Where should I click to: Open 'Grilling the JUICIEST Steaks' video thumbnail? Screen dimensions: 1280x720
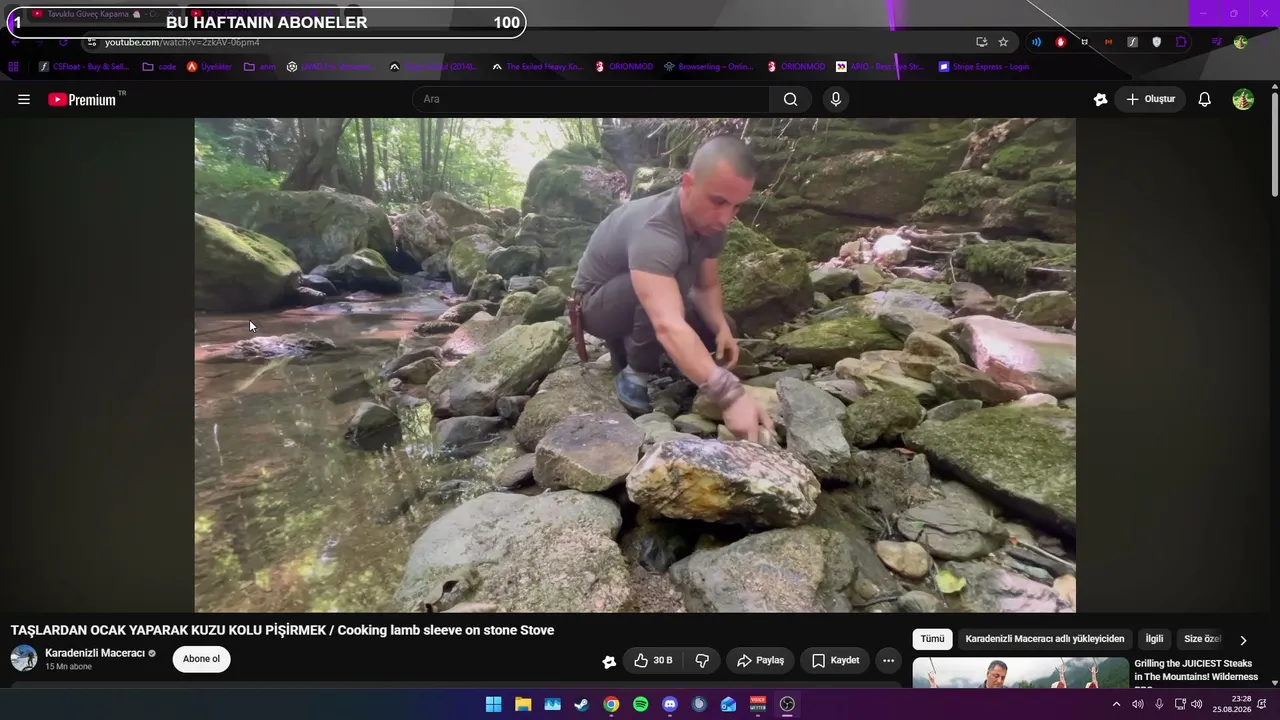pos(1020,673)
